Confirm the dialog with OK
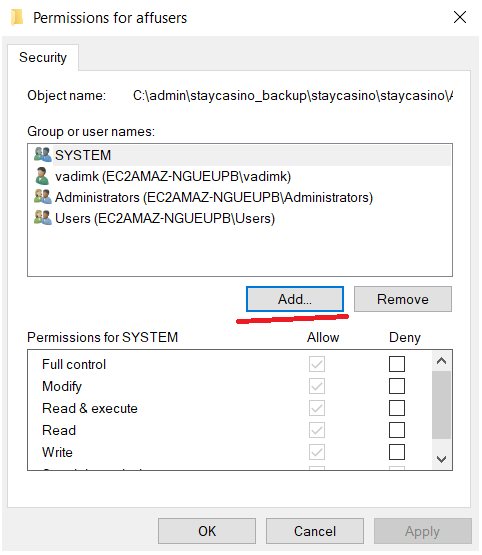This screenshot has width=482, height=555. (x=207, y=531)
